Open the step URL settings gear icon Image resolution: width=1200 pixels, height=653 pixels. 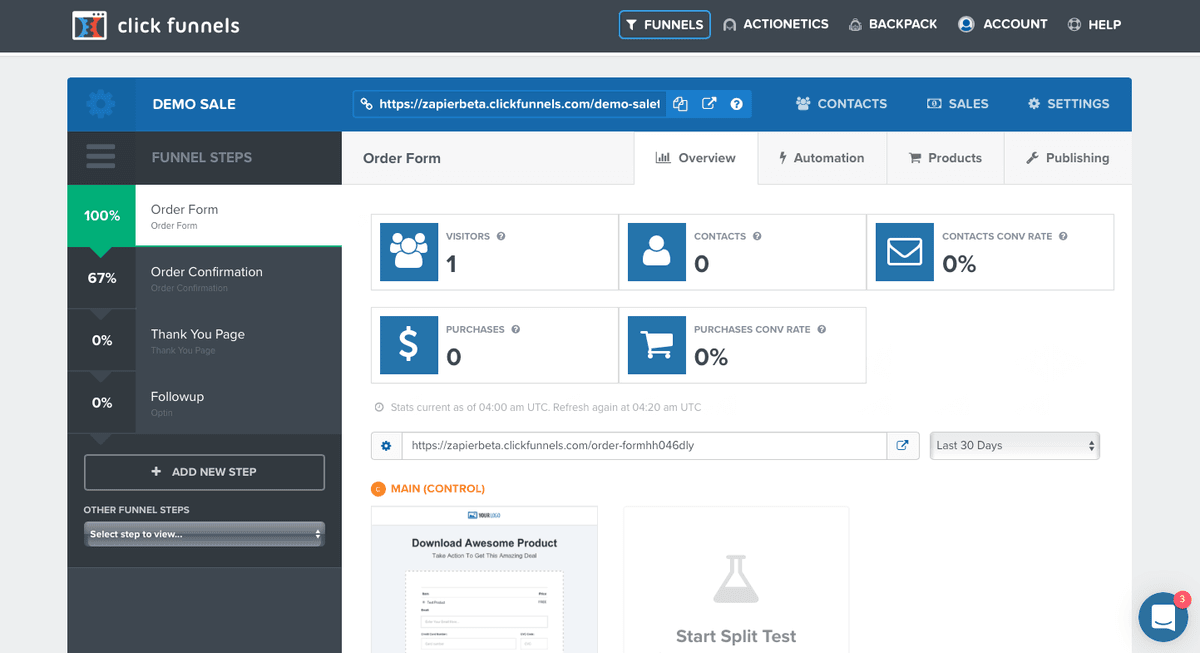pos(386,445)
